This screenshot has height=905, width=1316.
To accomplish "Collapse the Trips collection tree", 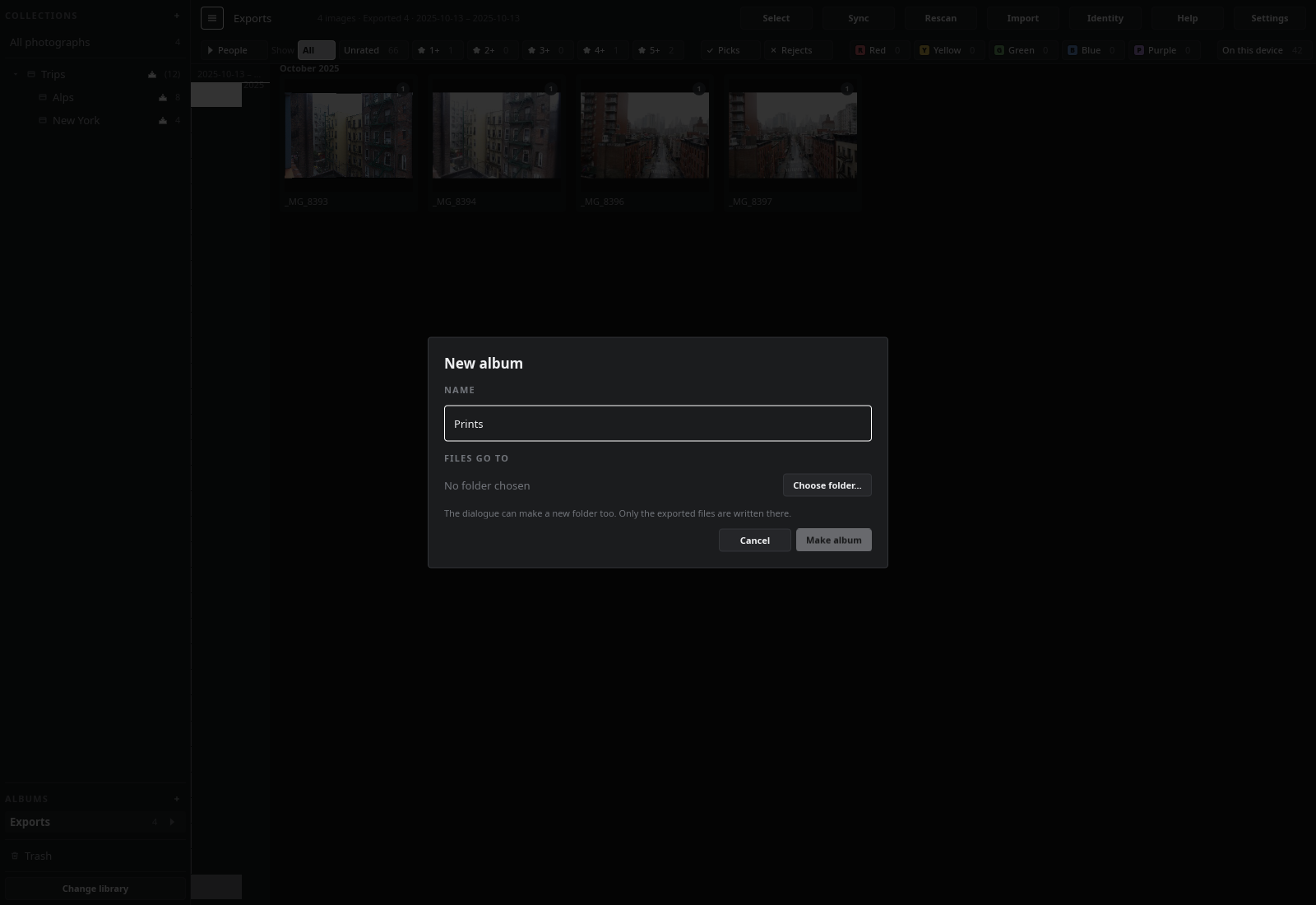I will [x=16, y=74].
